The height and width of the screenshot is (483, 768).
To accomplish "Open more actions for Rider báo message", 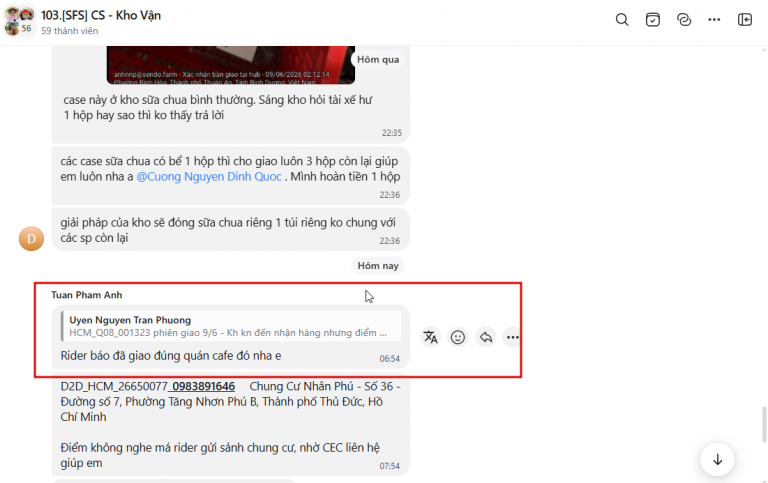I will coord(512,337).
